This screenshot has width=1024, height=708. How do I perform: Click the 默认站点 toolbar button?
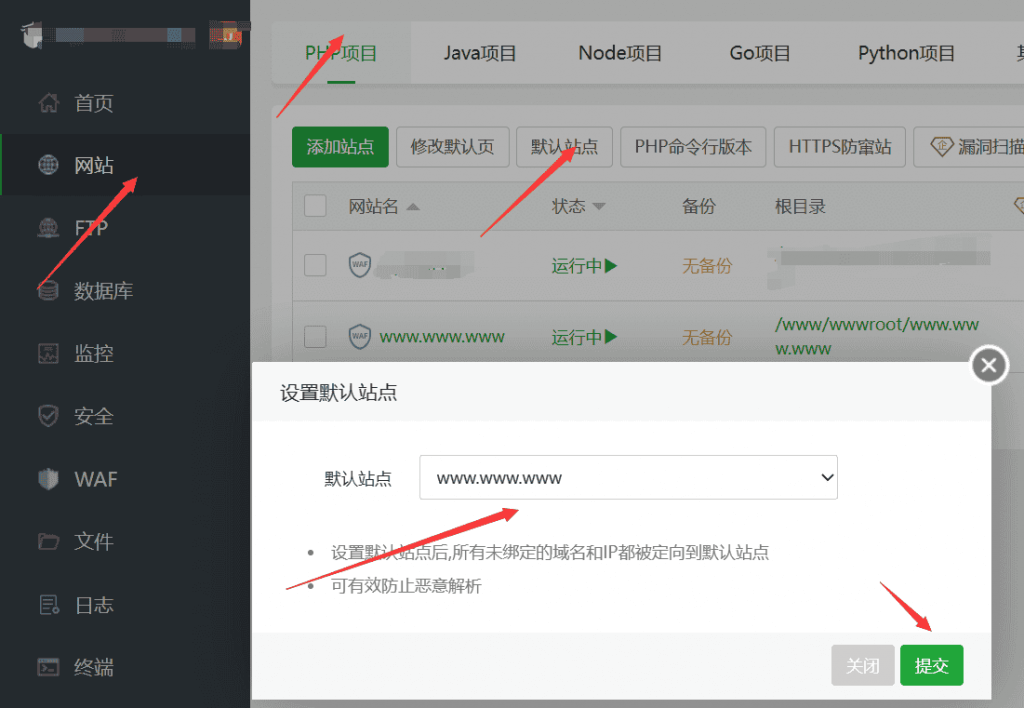coord(564,147)
